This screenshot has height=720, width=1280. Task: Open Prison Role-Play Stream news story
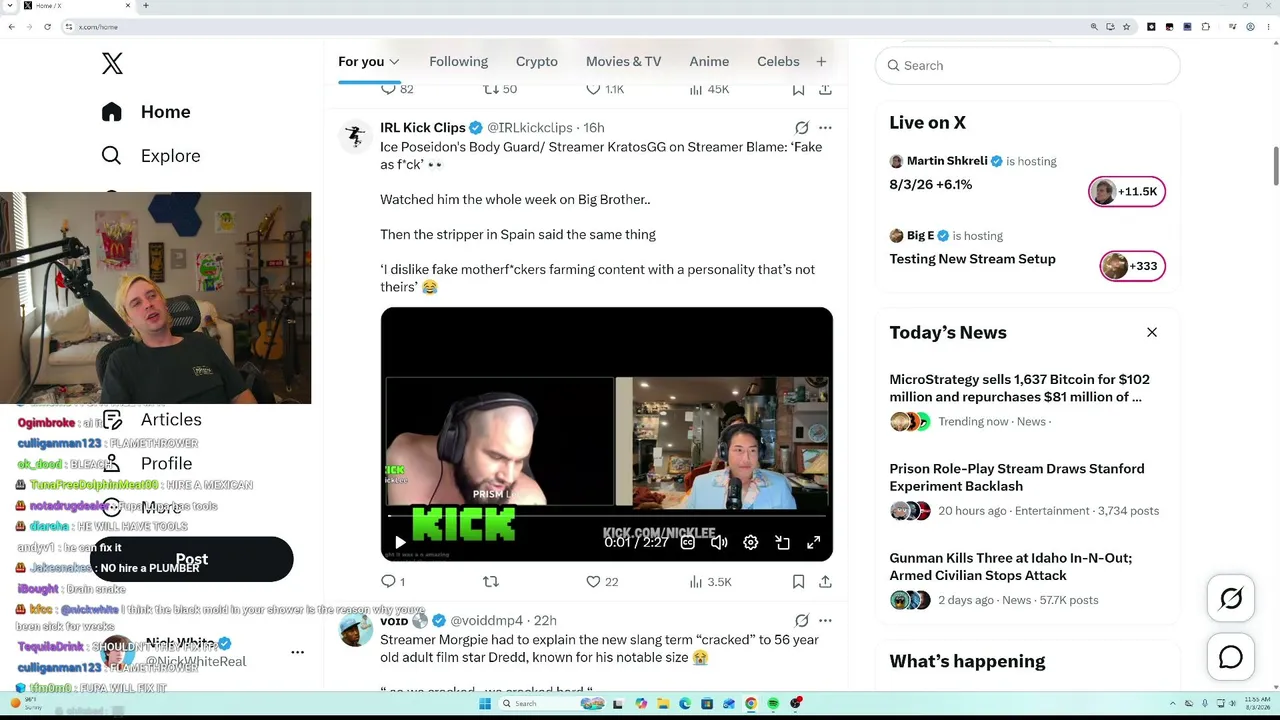coord(1017,477)
